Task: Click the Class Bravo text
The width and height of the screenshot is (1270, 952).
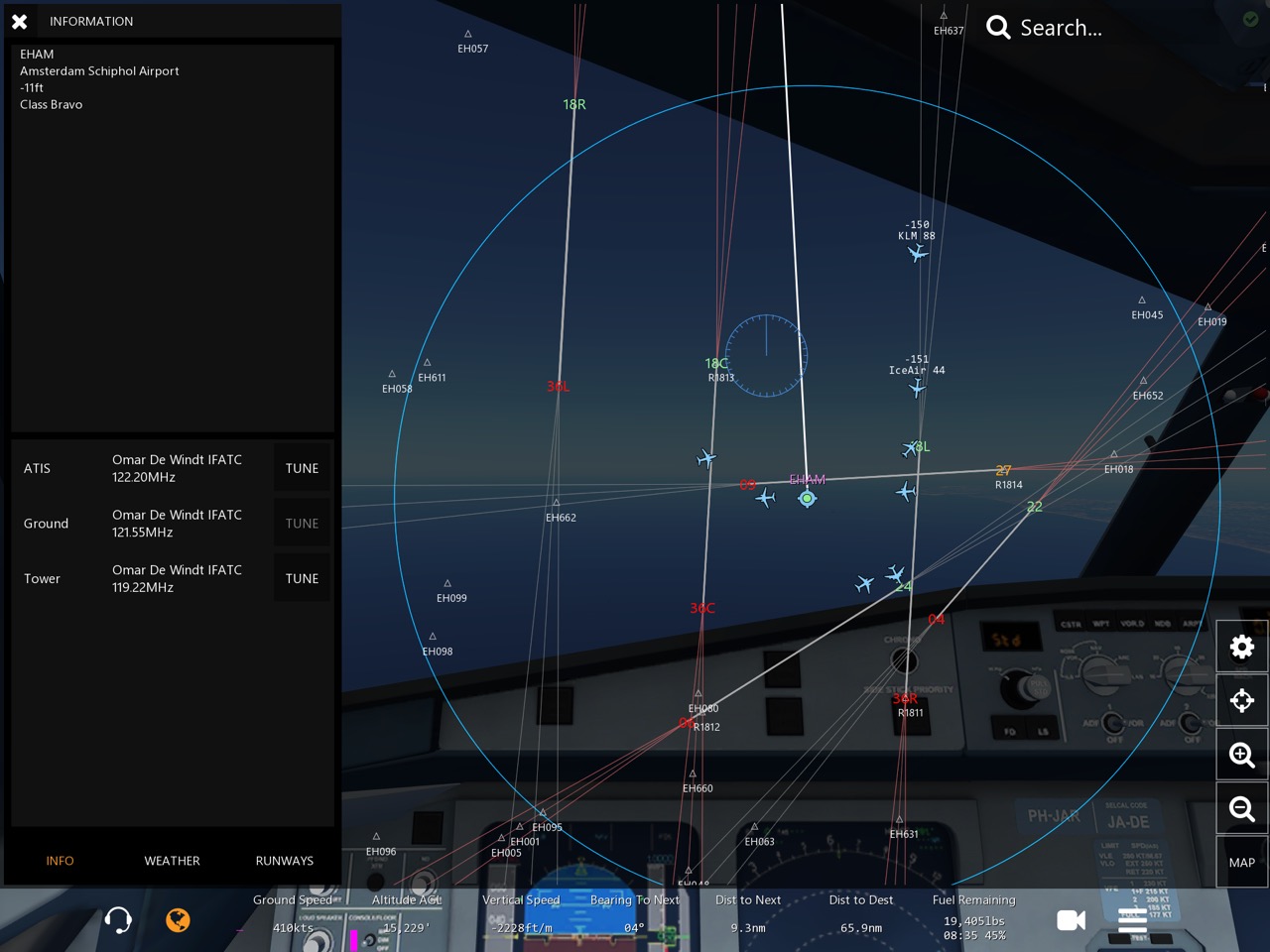Action: [x=52, y=104]
